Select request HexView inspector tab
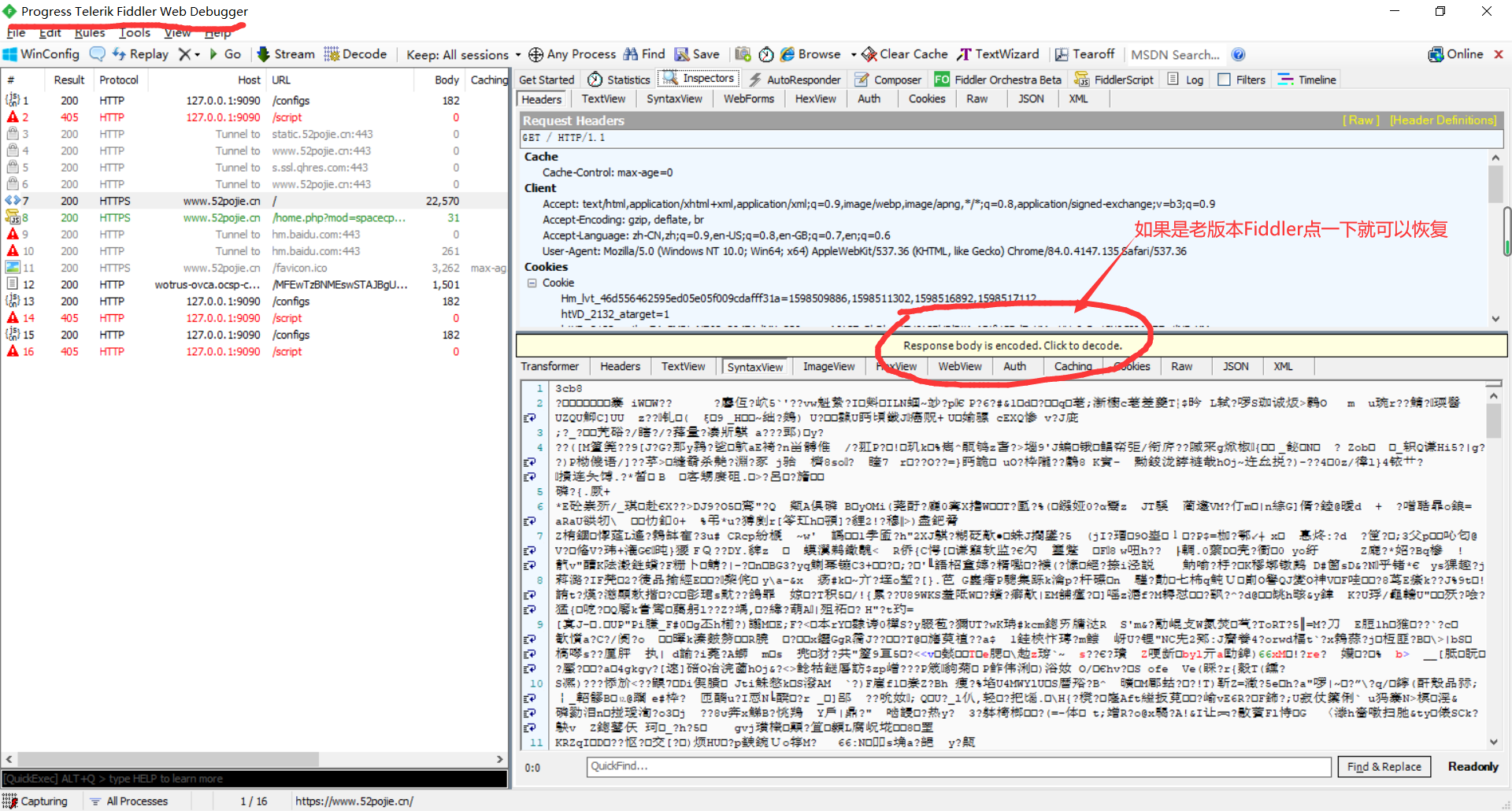 point(815,99)
